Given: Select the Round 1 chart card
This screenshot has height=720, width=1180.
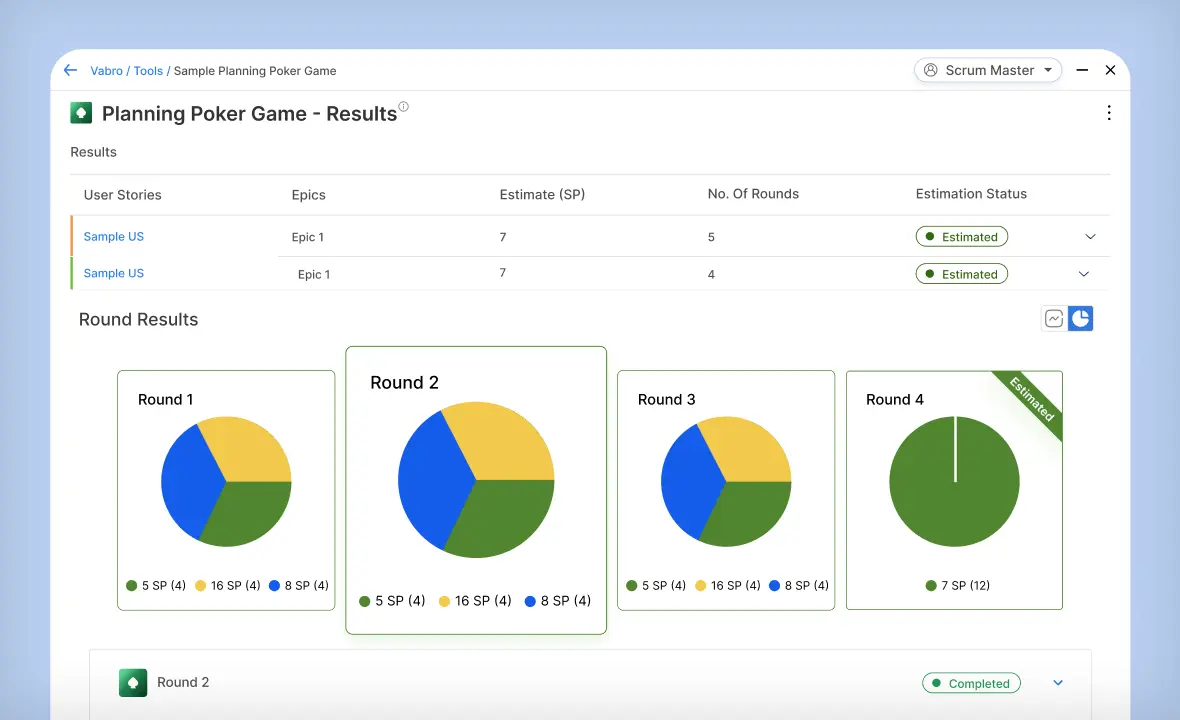Looking at the screenshot, I should click(226, 490).
